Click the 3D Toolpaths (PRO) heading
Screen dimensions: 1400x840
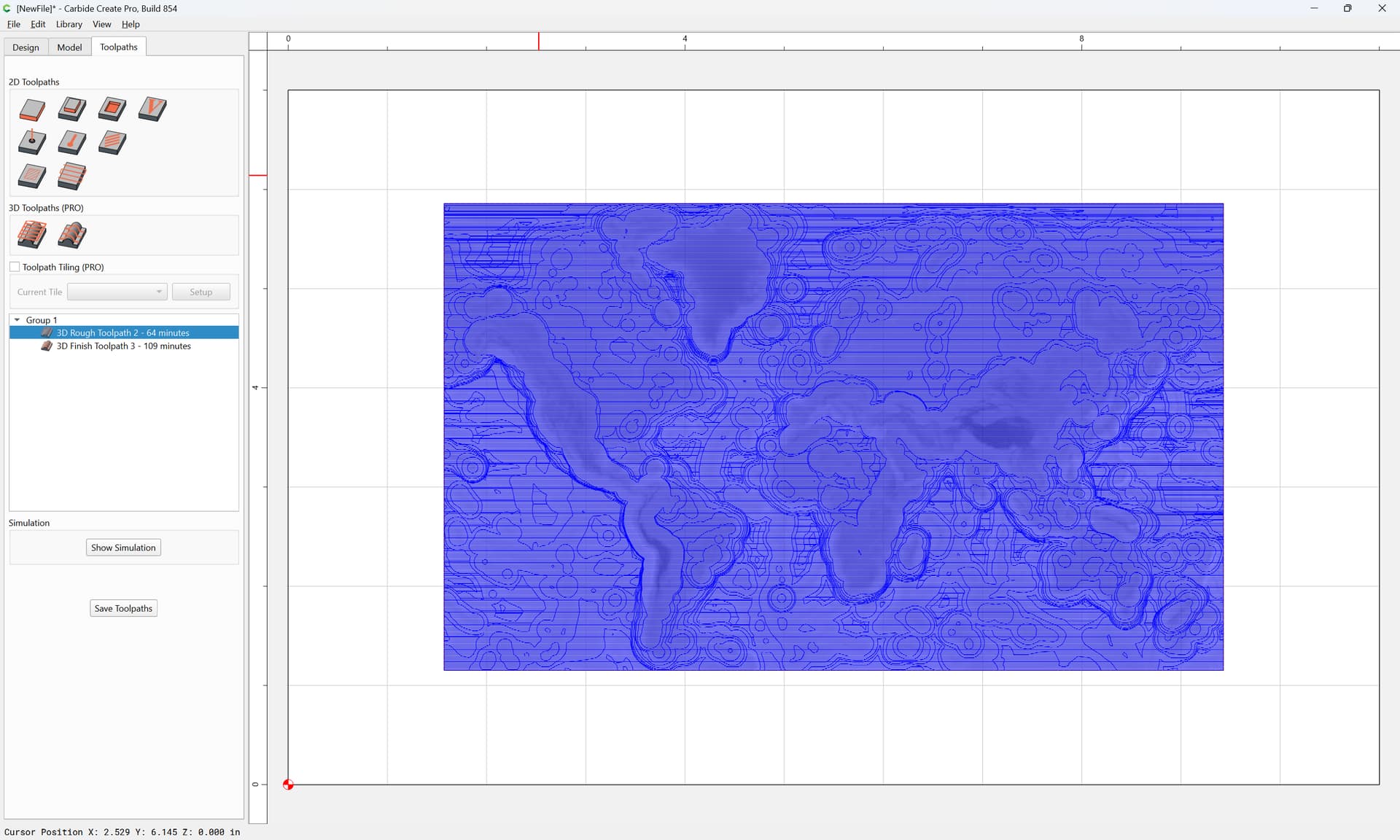pyautogui.click(x=46, y=208)
